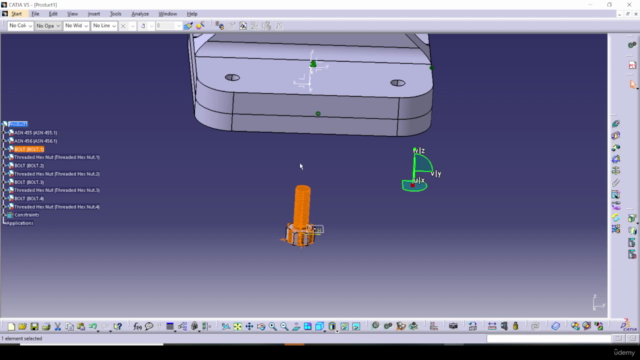This screenshot has width=640, height=360.
Task: Select Threaded Hex Nut.1 in tree
Action: [57, 157]
